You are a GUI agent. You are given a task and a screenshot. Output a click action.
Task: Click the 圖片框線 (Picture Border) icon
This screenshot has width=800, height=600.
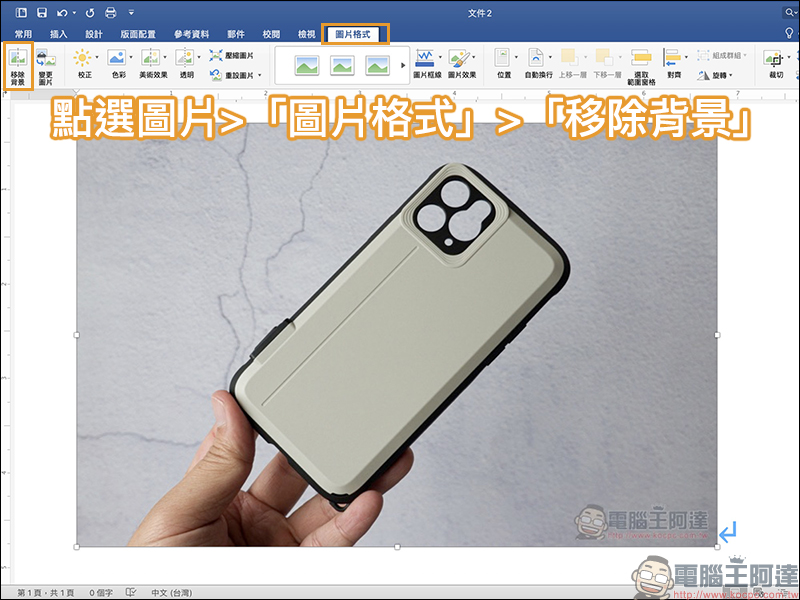pyautogui.click(x=425, y=58)
